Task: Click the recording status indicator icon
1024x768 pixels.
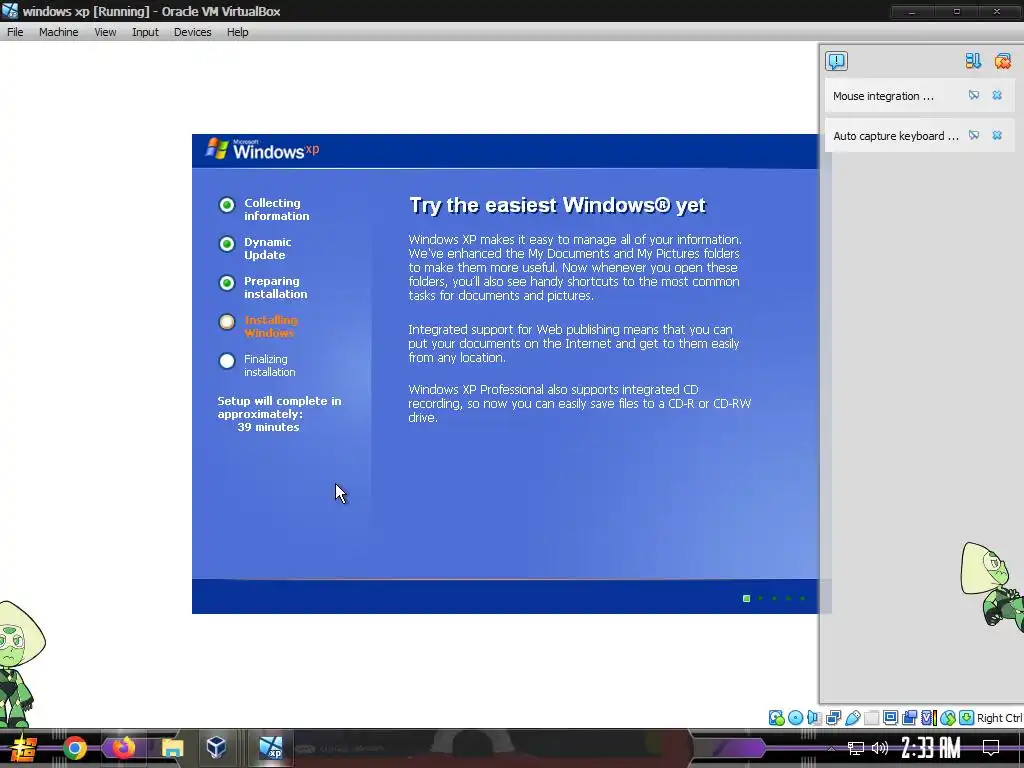Action: coord(909,718)
